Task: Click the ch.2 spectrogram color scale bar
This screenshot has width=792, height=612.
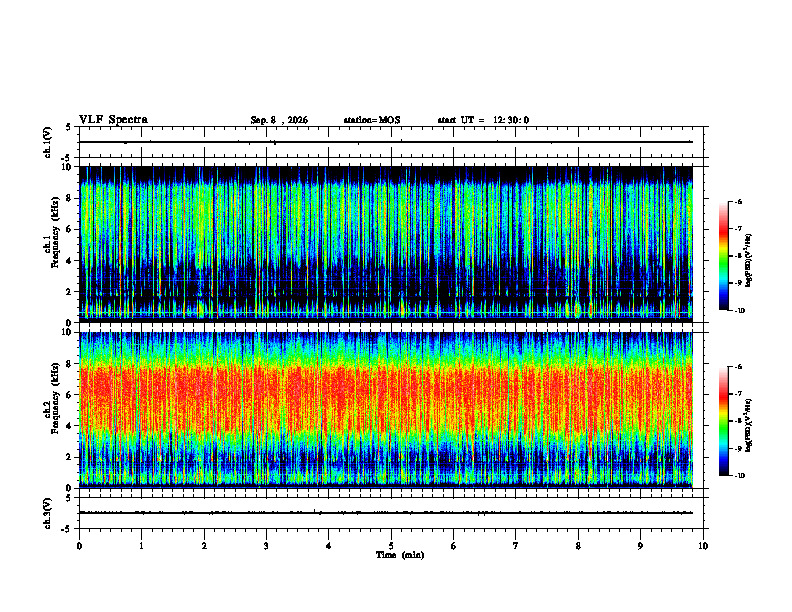Action: [x=724, y=421]
